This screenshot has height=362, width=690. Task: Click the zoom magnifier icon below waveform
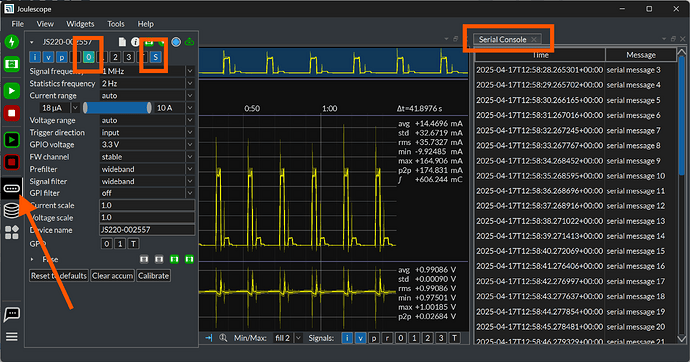pyautogui.click(x=223, y=338)
